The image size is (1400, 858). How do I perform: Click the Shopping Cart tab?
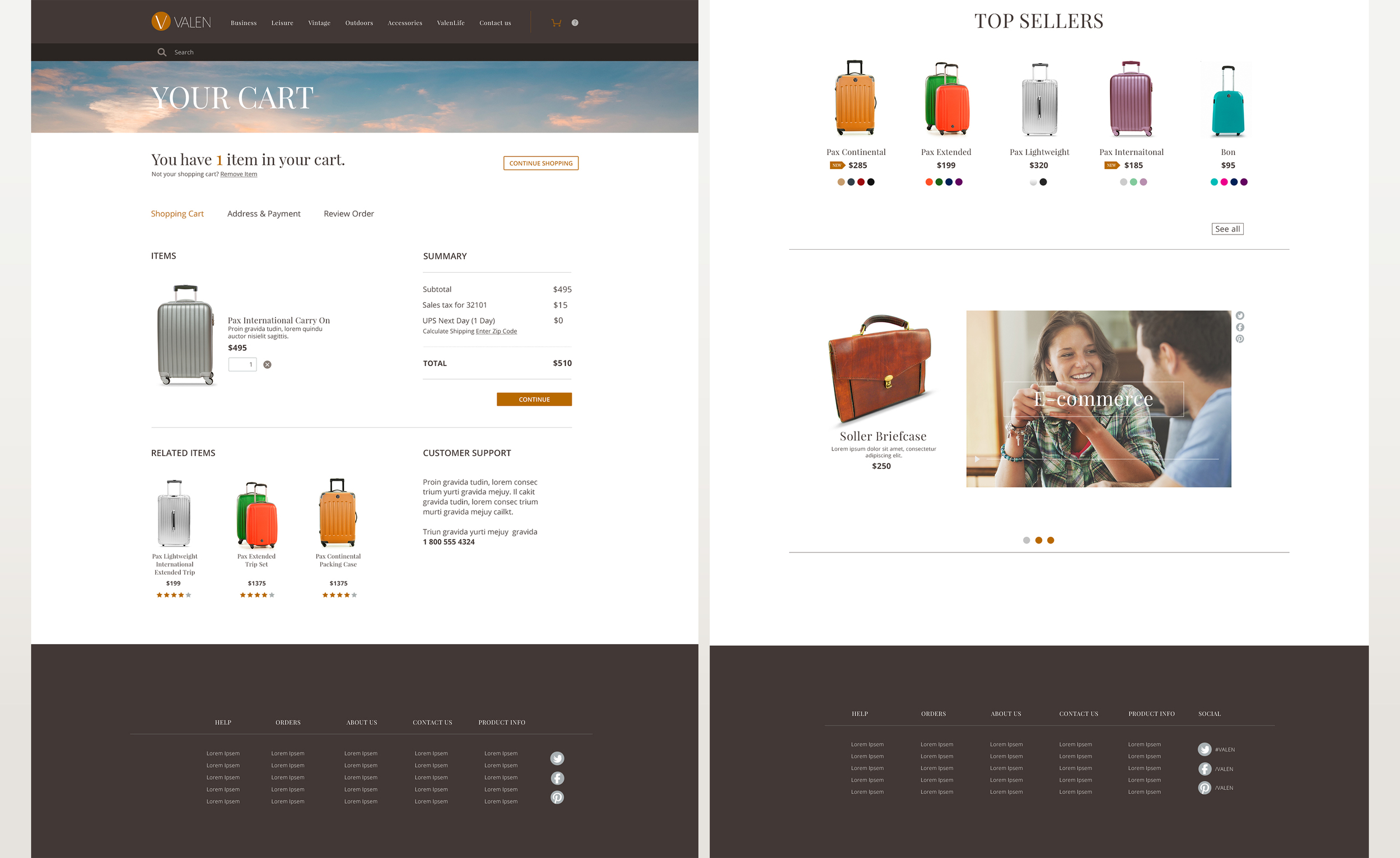click(x=177, y=213)
